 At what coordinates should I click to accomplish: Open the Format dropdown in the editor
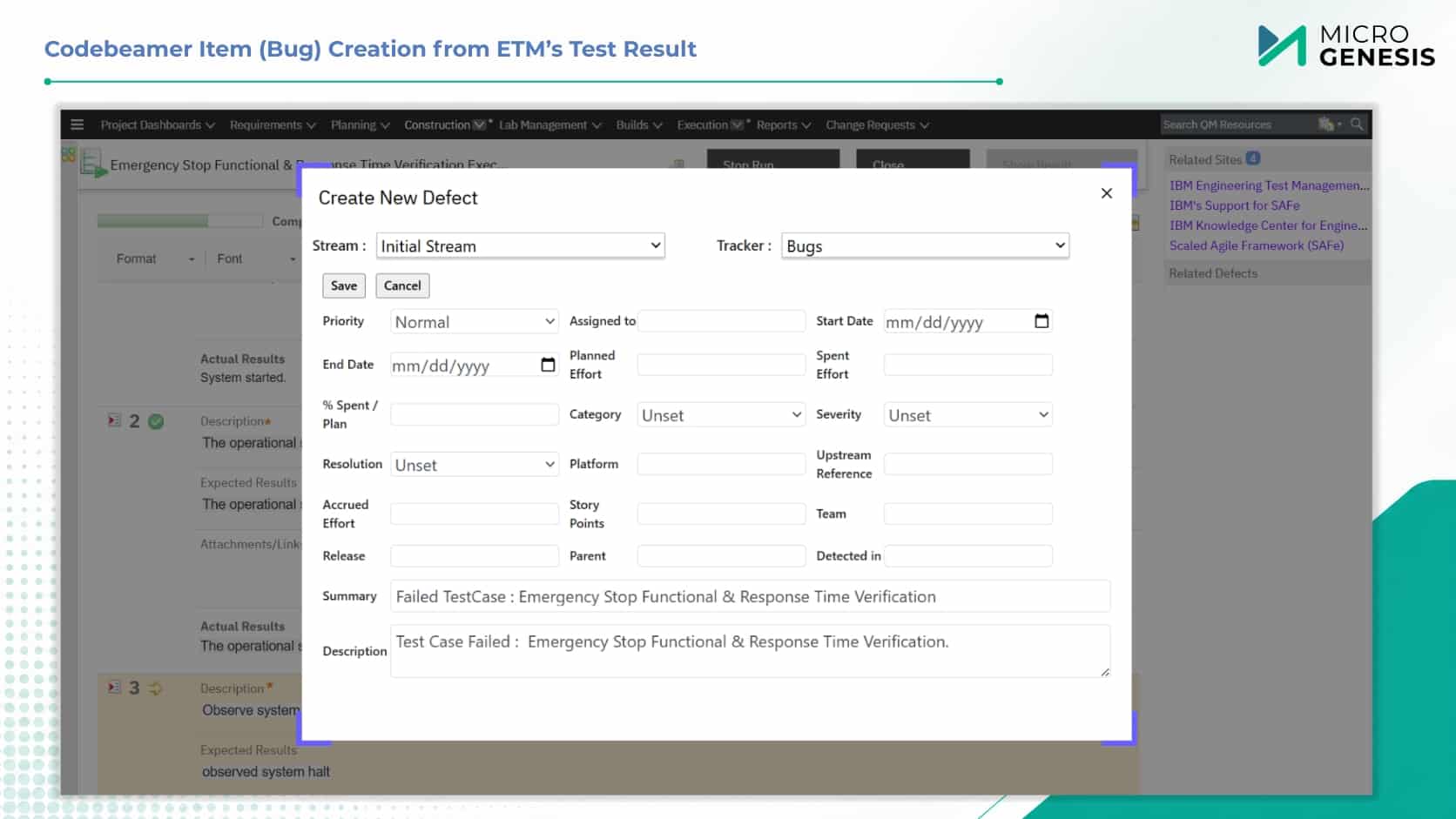pos(155,259)
